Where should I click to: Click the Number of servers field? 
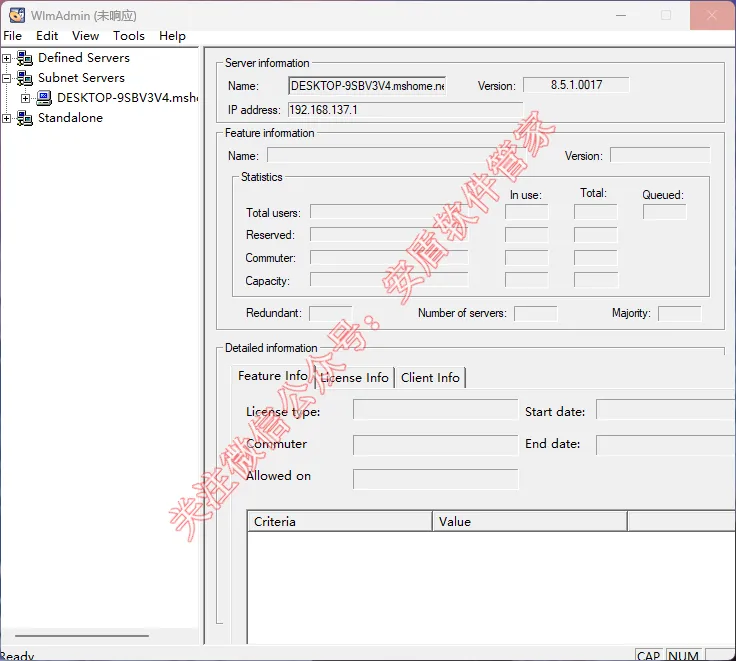[536, 313]
